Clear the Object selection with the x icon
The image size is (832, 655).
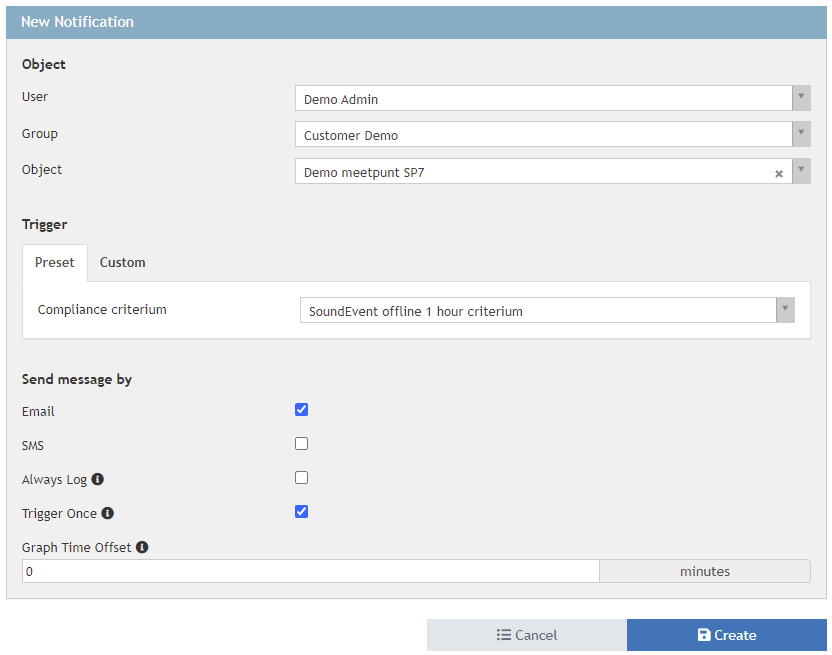click(779, 173)
